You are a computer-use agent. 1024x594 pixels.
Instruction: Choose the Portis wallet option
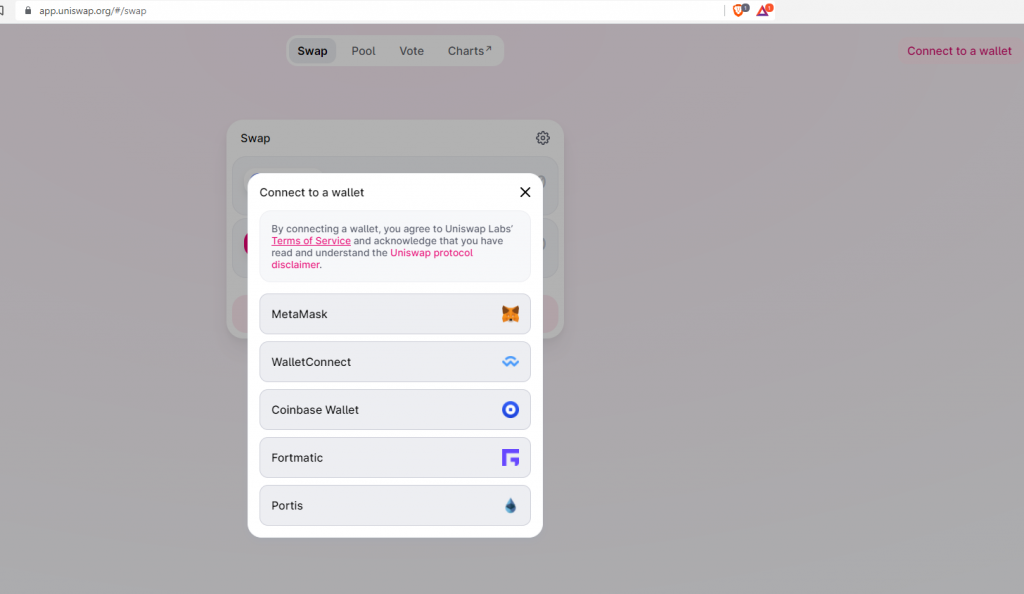coord(395,505)
